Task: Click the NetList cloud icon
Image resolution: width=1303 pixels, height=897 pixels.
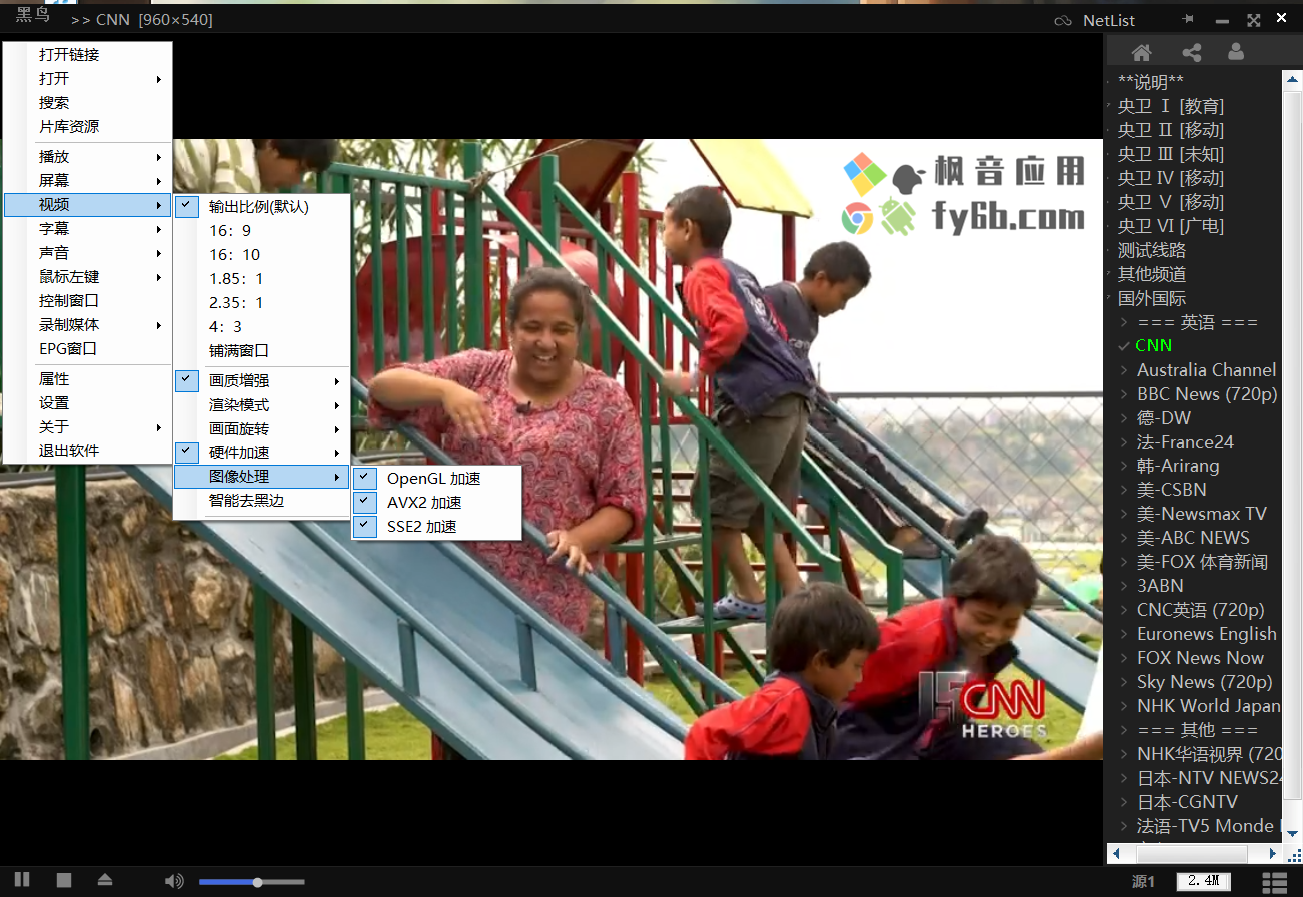Action: pos(1064,20)
